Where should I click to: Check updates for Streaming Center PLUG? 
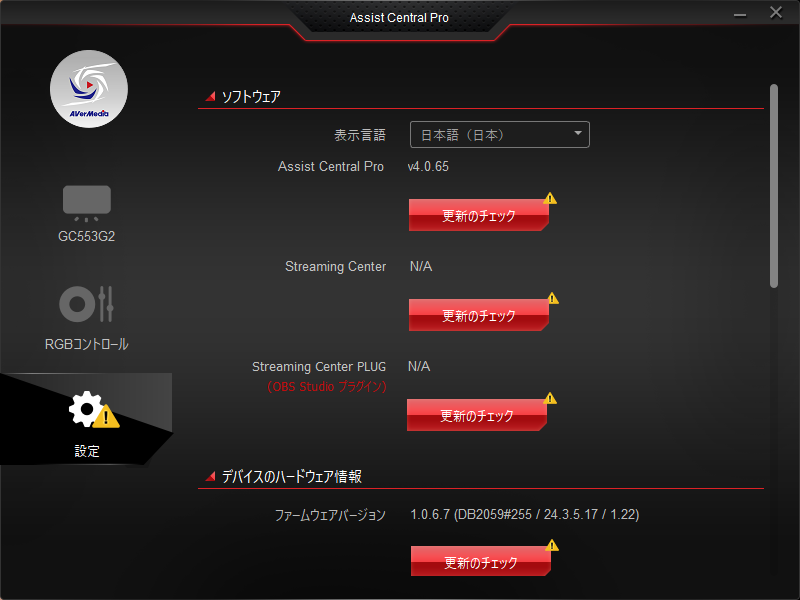tap(477, 415)
